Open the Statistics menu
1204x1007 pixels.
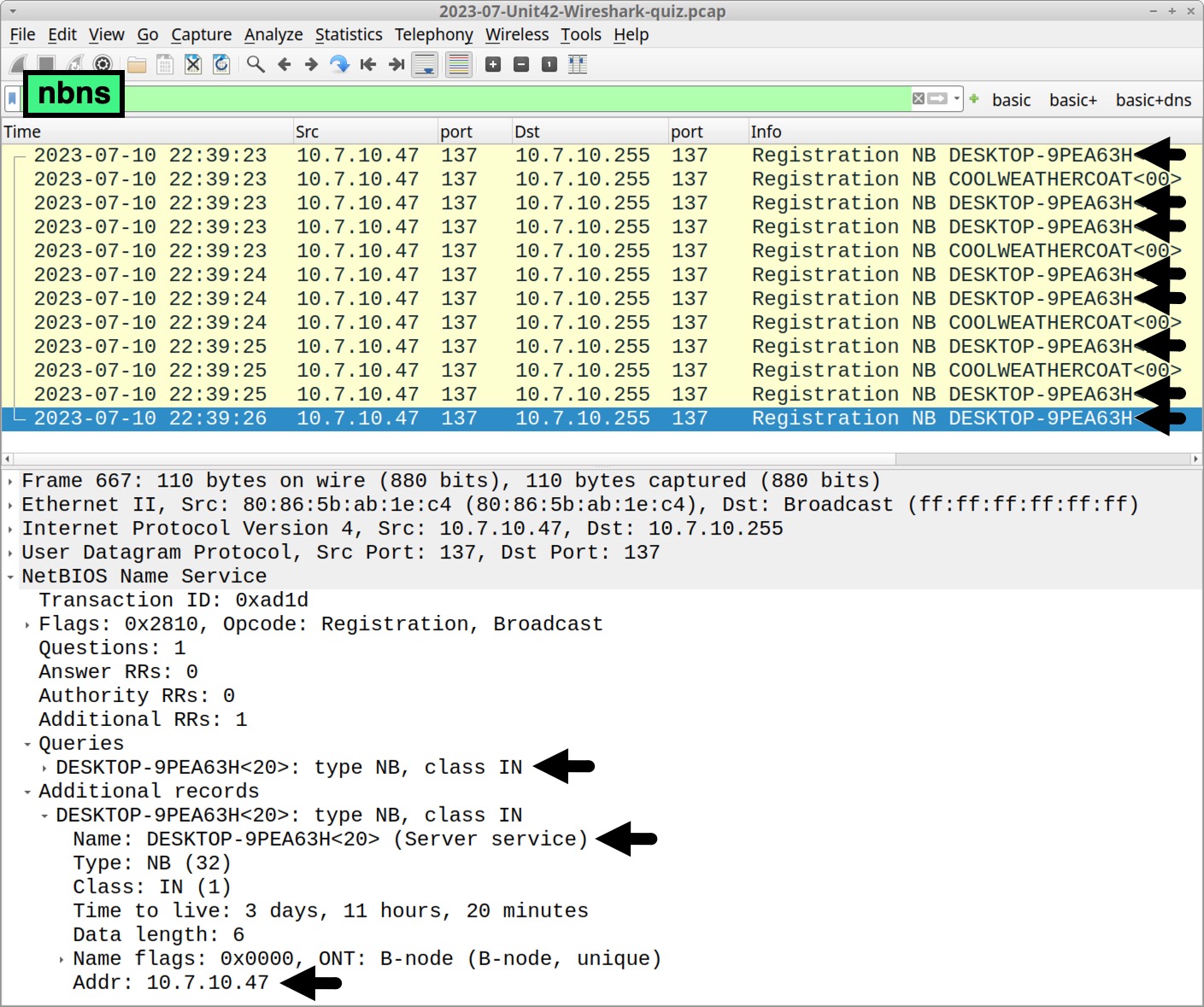pos(349,34)
